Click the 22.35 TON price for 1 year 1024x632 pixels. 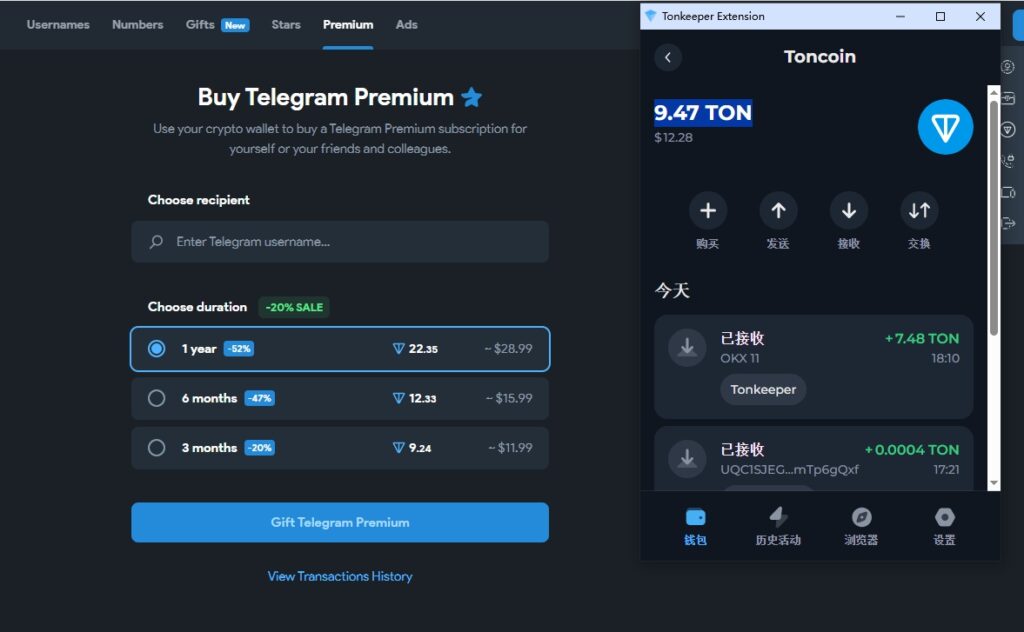pyautogui.click(x=415, y=349)
